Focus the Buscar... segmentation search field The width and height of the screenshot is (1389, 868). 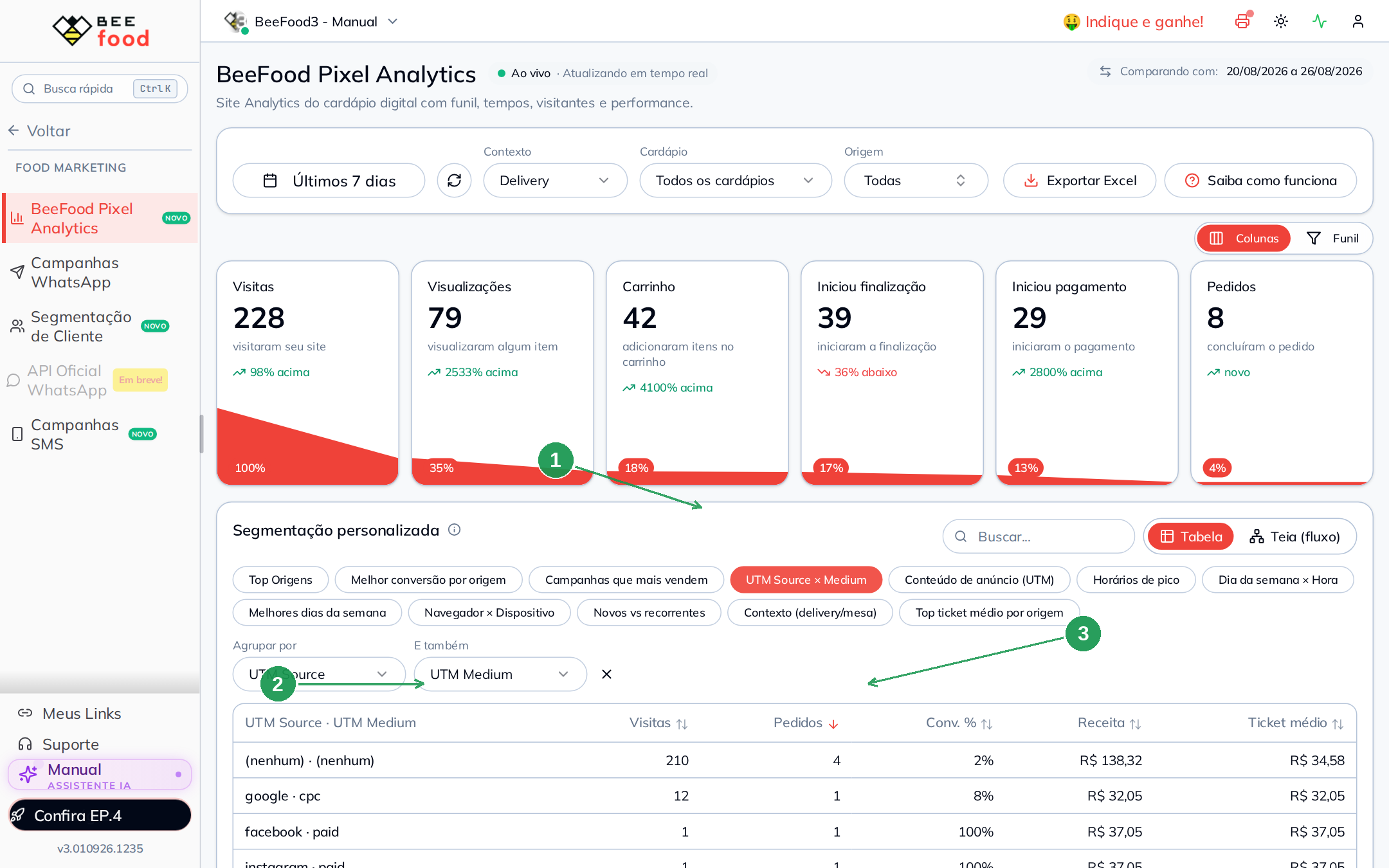[1039, 536]
